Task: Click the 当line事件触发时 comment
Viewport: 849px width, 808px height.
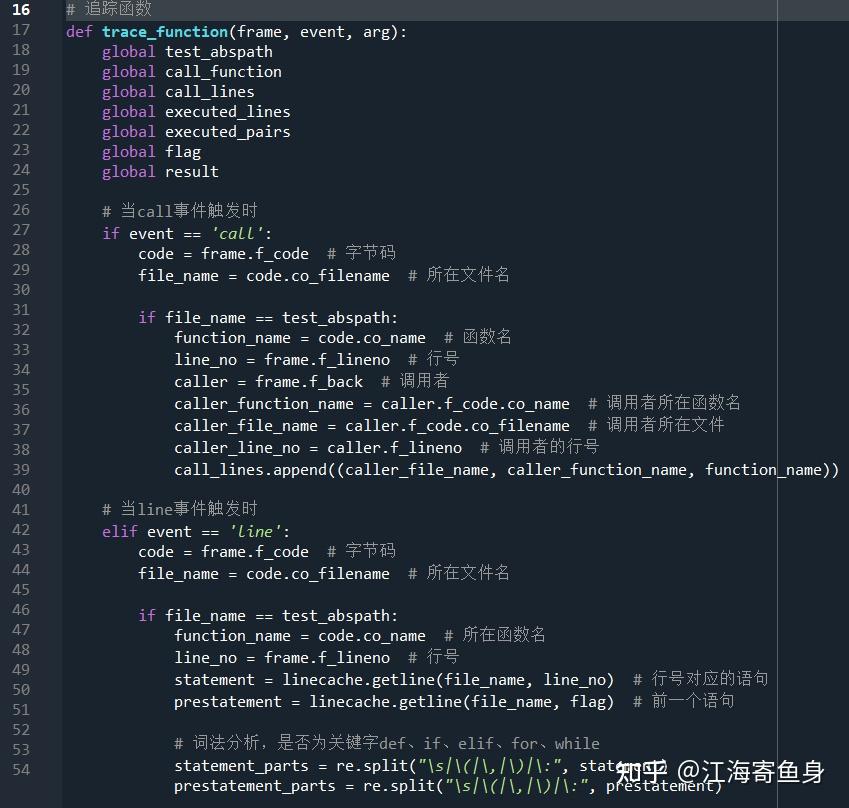Action: coord(180,509)
